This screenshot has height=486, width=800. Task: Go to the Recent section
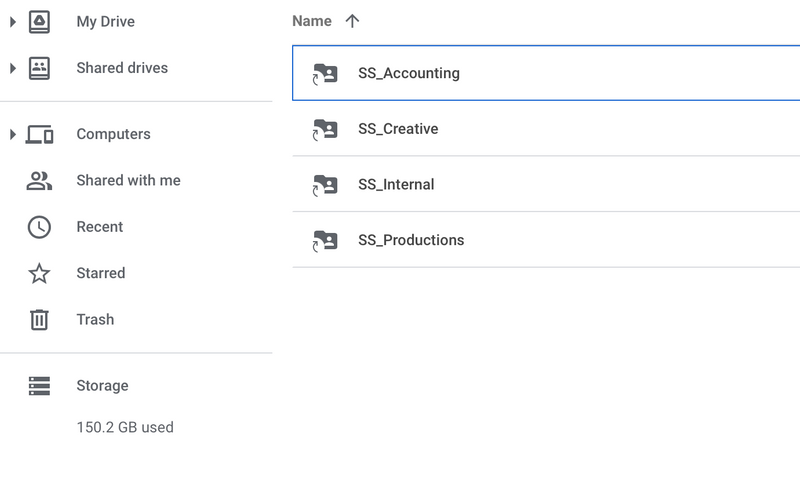(x=100, y=227)
